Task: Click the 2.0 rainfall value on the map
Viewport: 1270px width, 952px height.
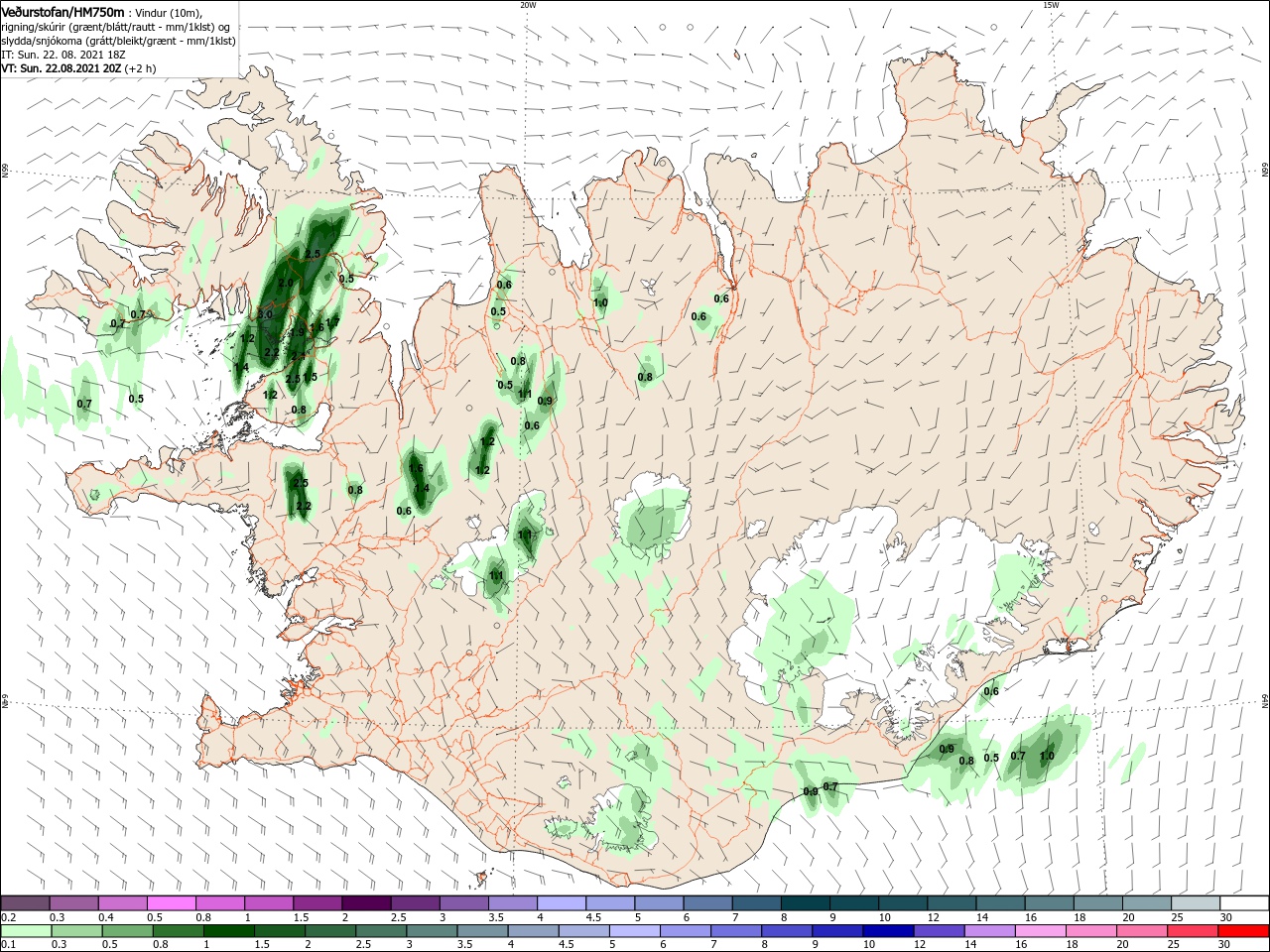Action: click(x=287, y=284)
